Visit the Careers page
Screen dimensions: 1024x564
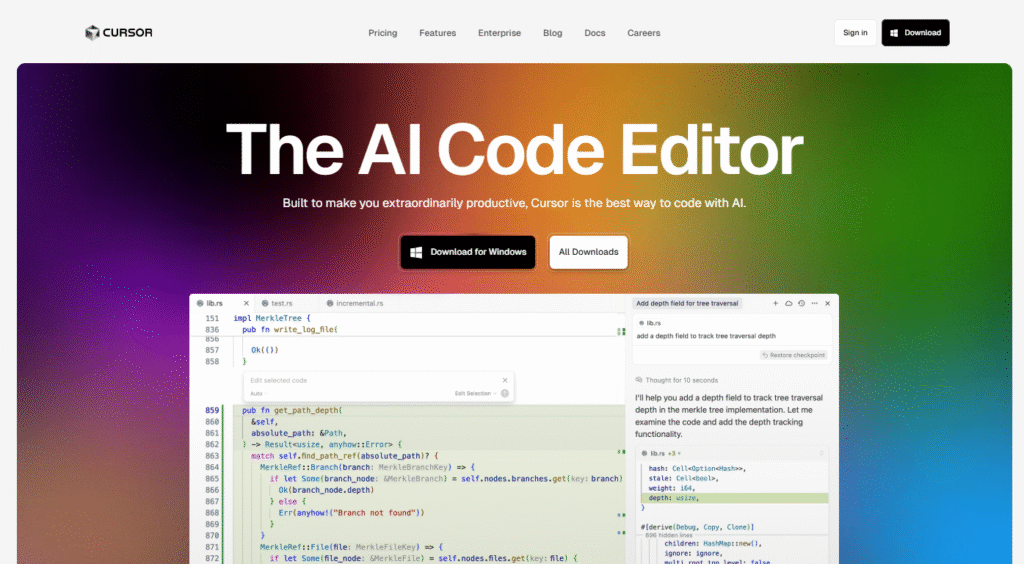(644, 33)
